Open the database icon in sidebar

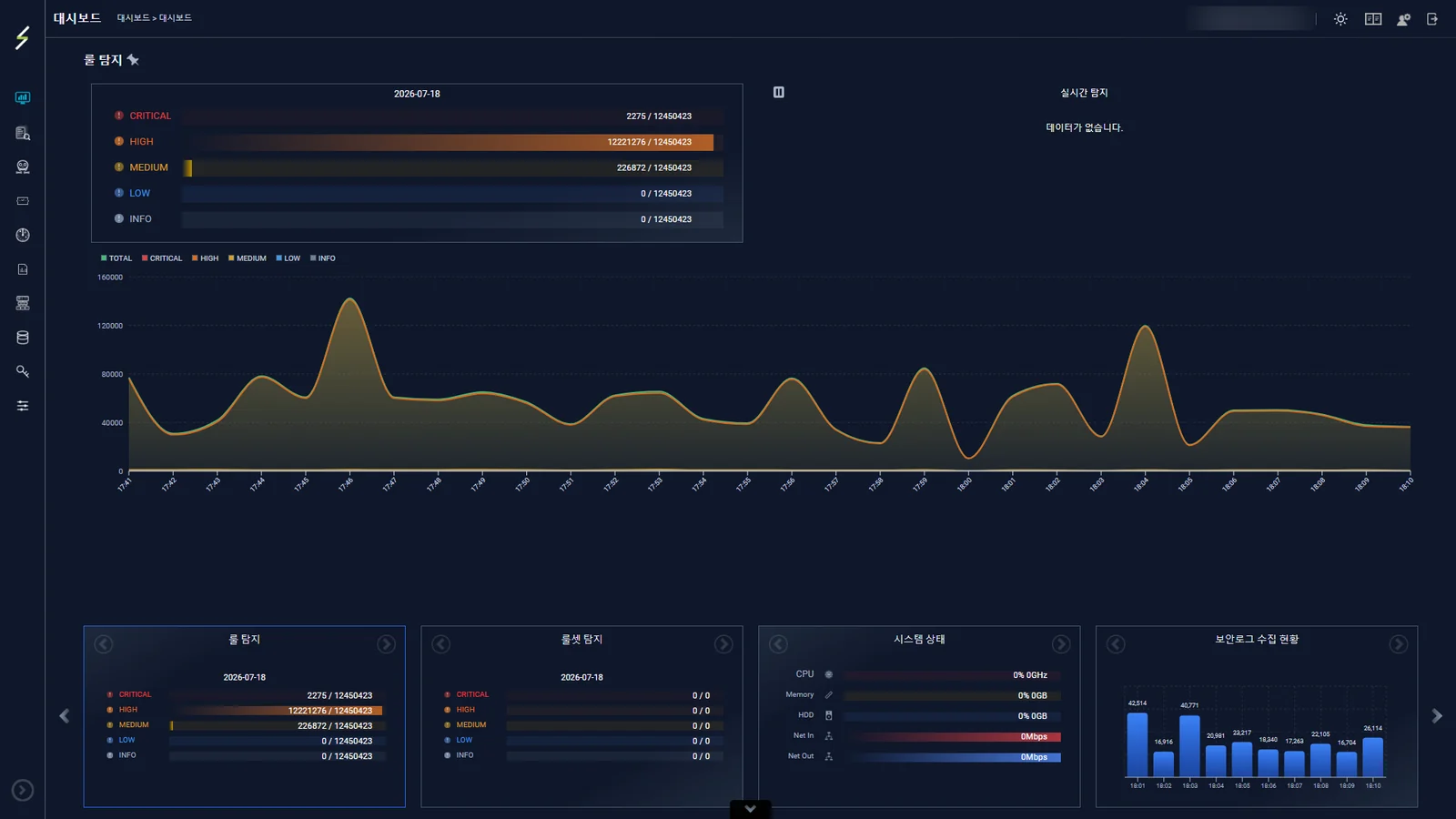click(23, 338)
